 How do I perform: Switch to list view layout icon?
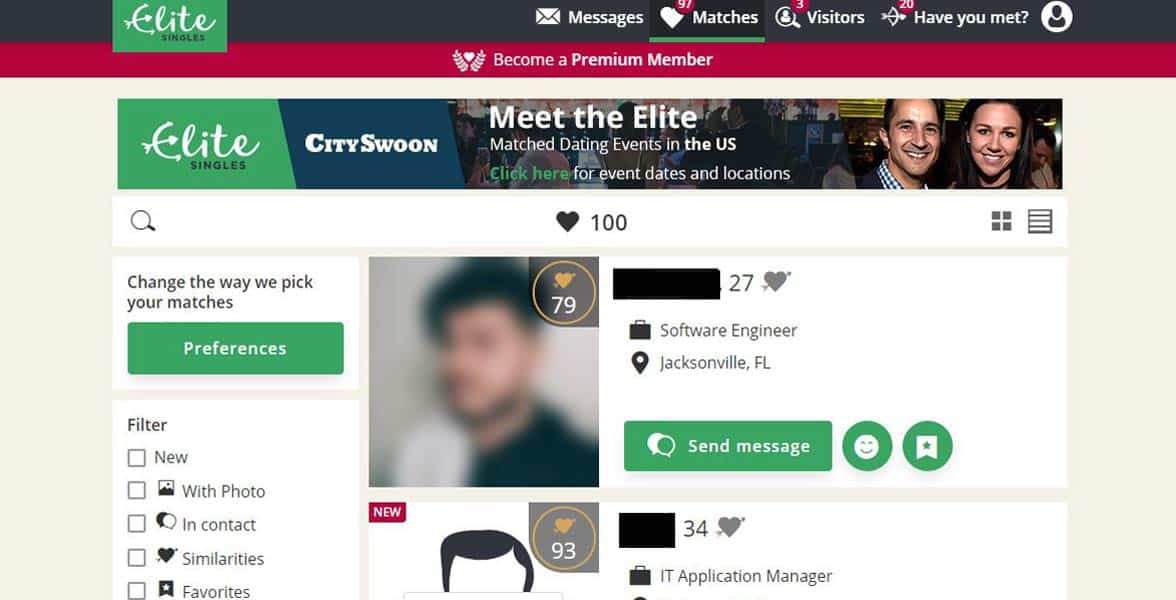[1040, 221]
